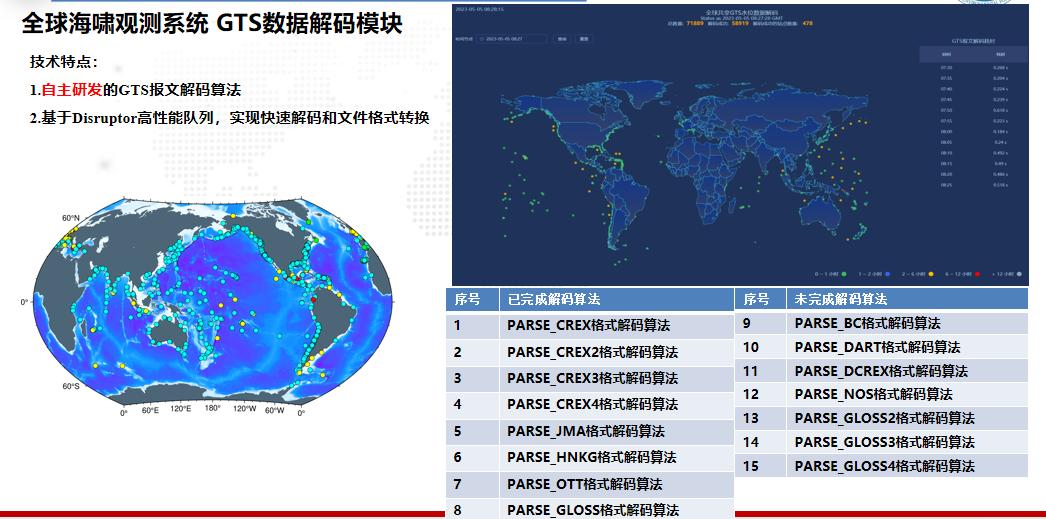The image size is (1046, 519).
Task: Click the decoded success value 58919
Action: [x=740, y=23]
